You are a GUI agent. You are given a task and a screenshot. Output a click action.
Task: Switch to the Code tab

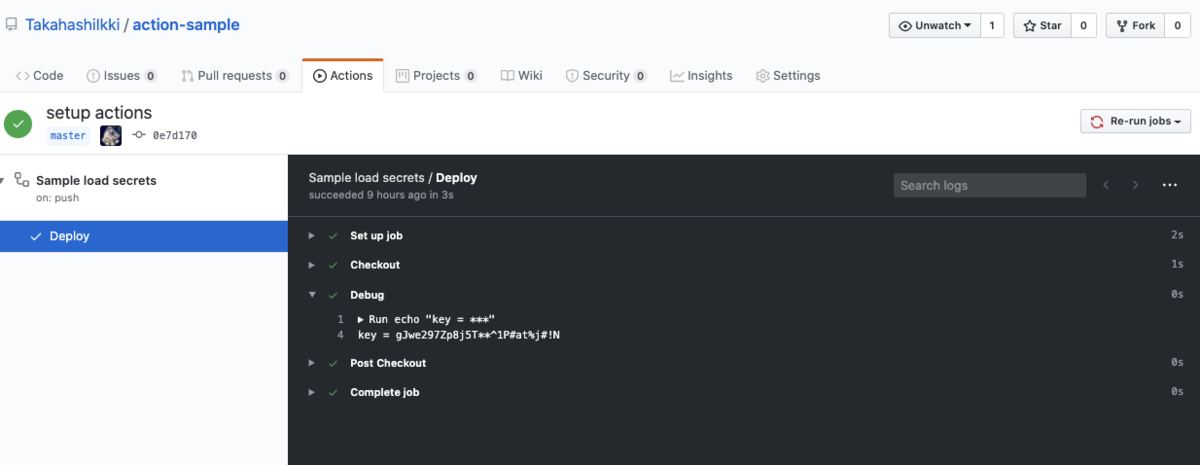[x=40, y=75]
